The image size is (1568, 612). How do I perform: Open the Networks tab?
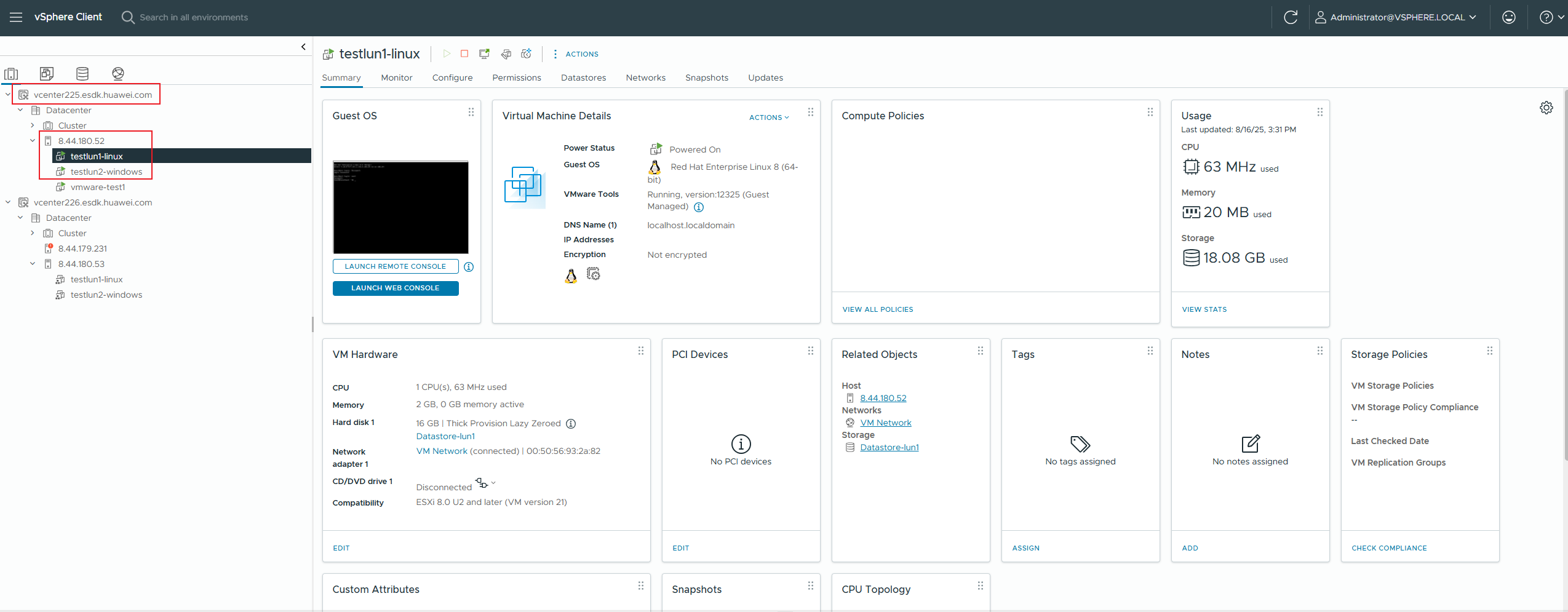pyautogui.click(x=645, y=78)
